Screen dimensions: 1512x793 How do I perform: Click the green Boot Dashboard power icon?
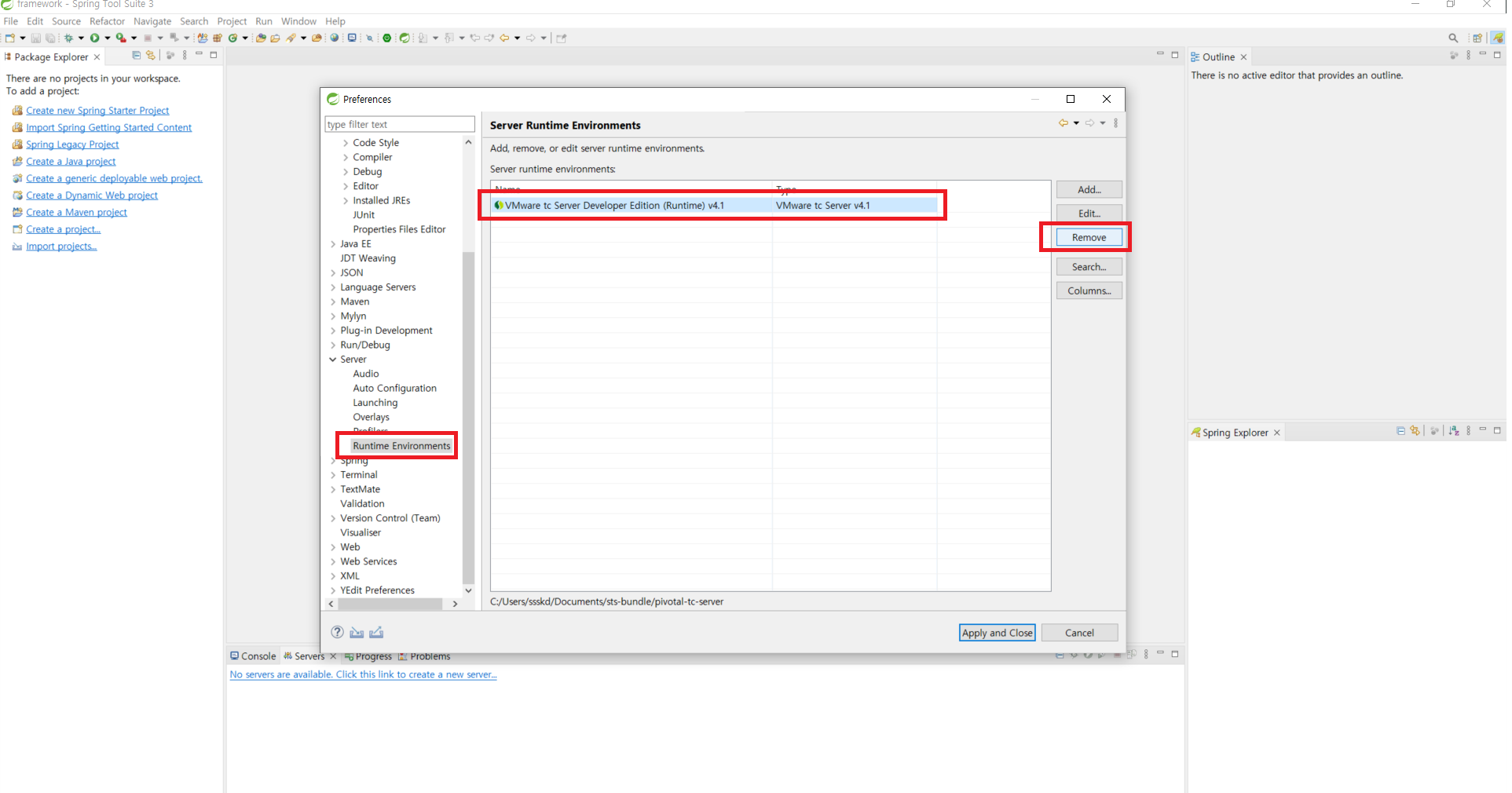coord(387,38)
